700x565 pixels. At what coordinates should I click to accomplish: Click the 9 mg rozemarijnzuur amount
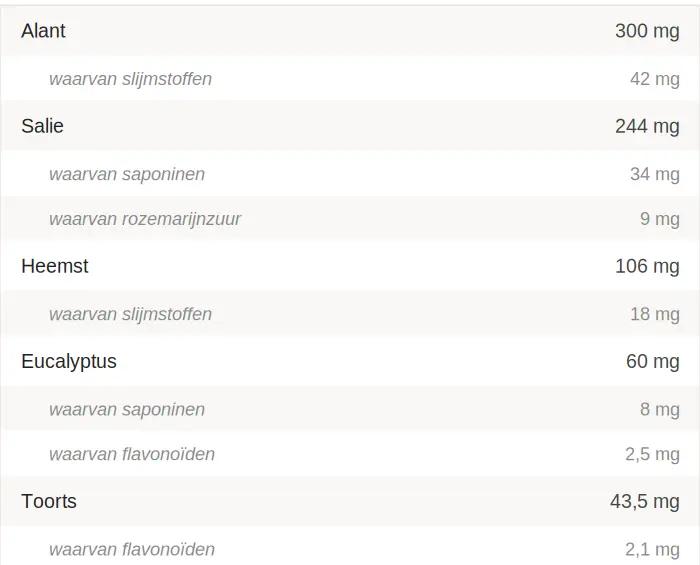tap(659, 219)
